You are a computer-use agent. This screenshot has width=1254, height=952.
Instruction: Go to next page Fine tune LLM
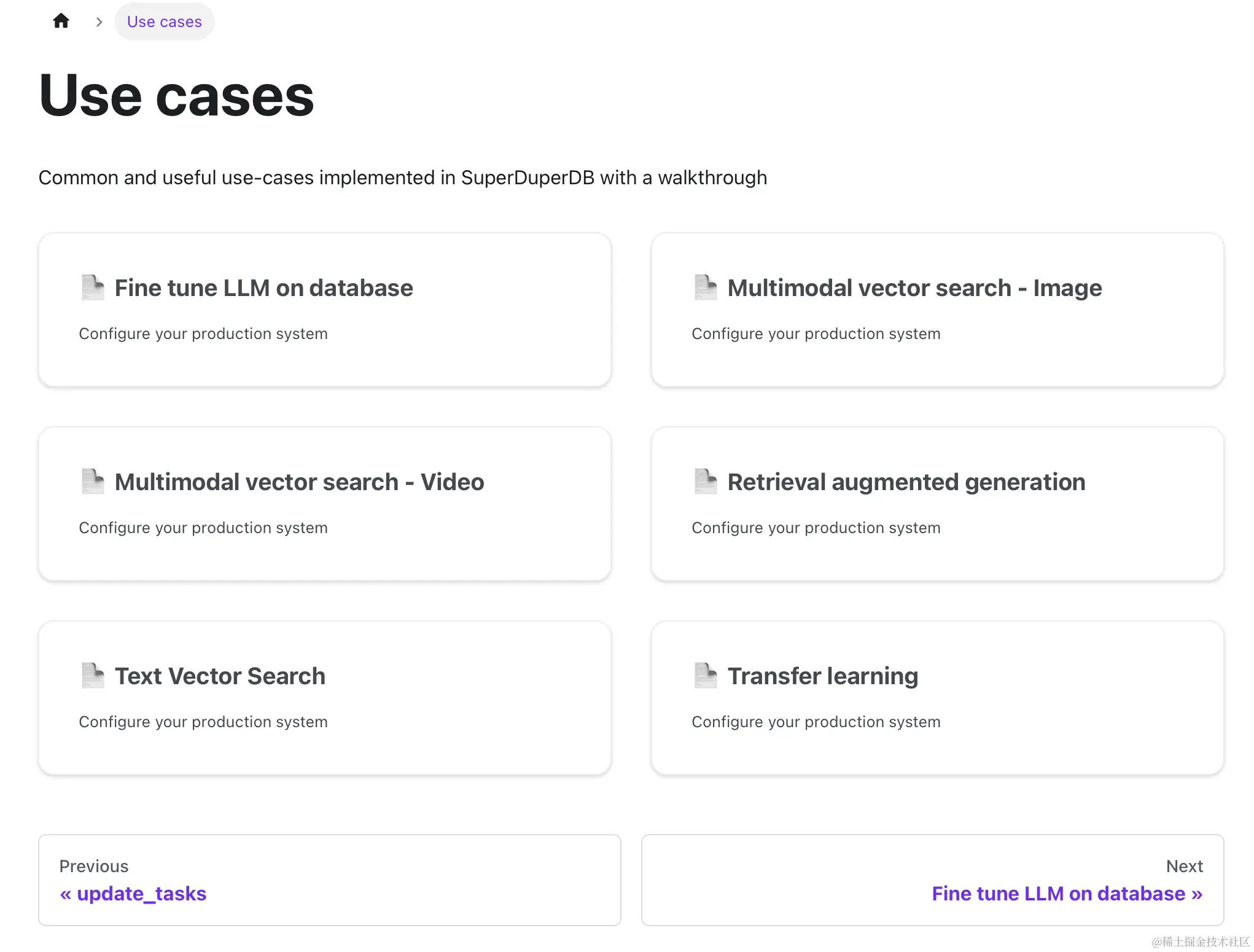pyautogui.click(x=1067, y=894)
